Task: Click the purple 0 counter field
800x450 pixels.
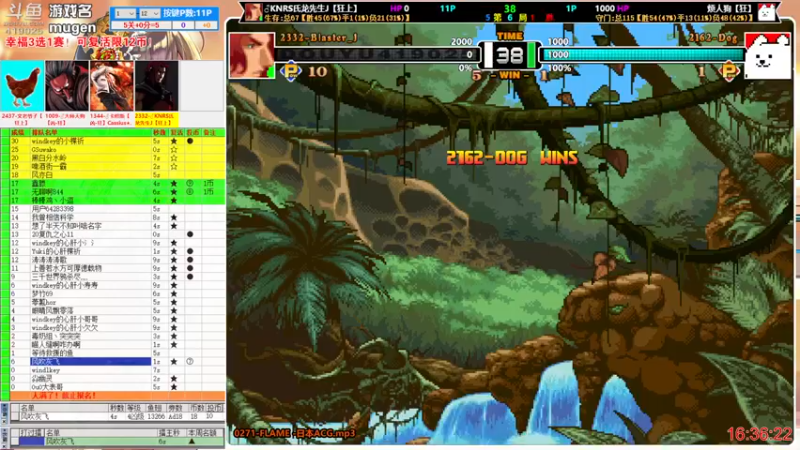Action: [183, 25]
